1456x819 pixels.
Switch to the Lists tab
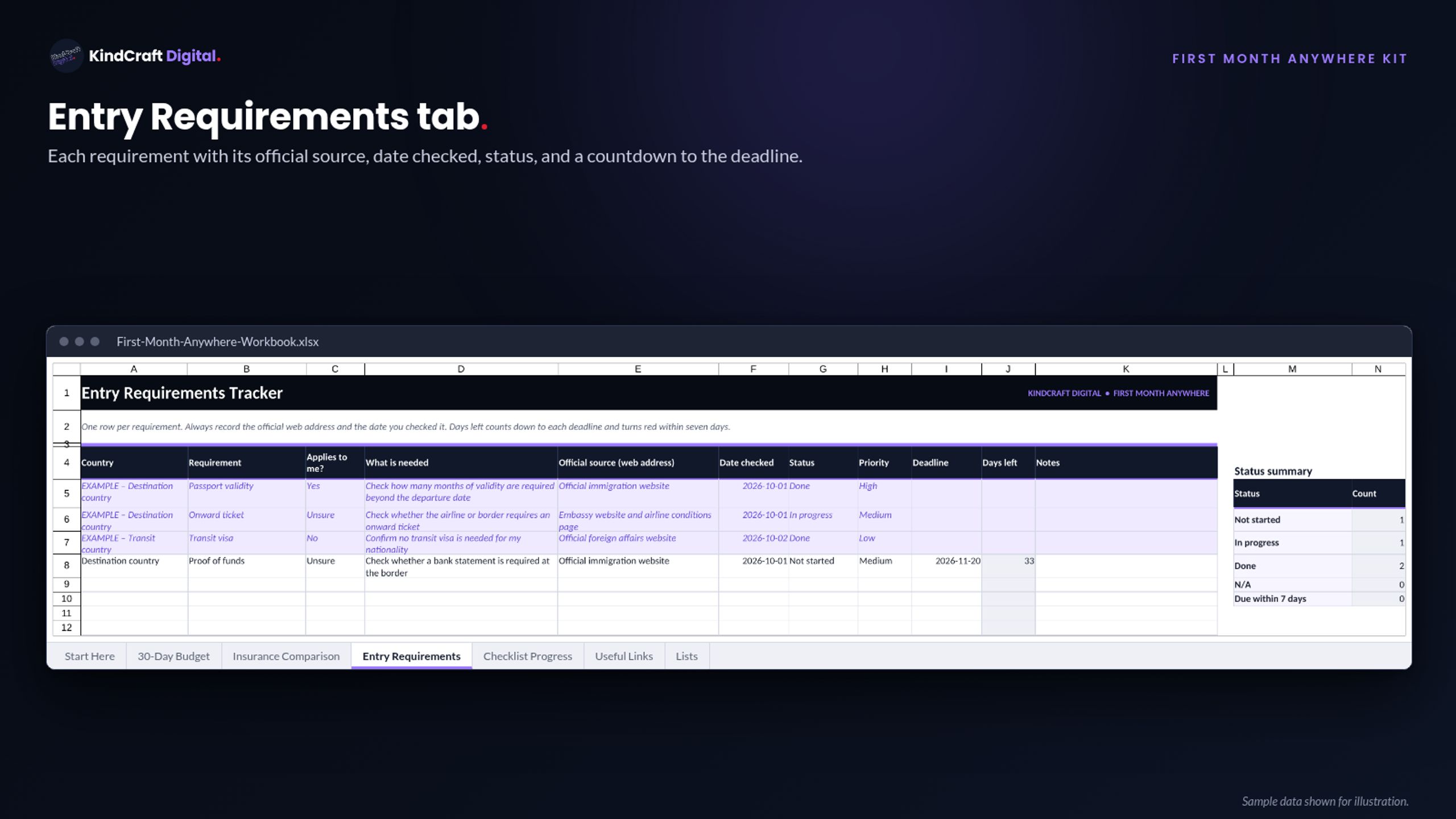[x=686, y=656]
